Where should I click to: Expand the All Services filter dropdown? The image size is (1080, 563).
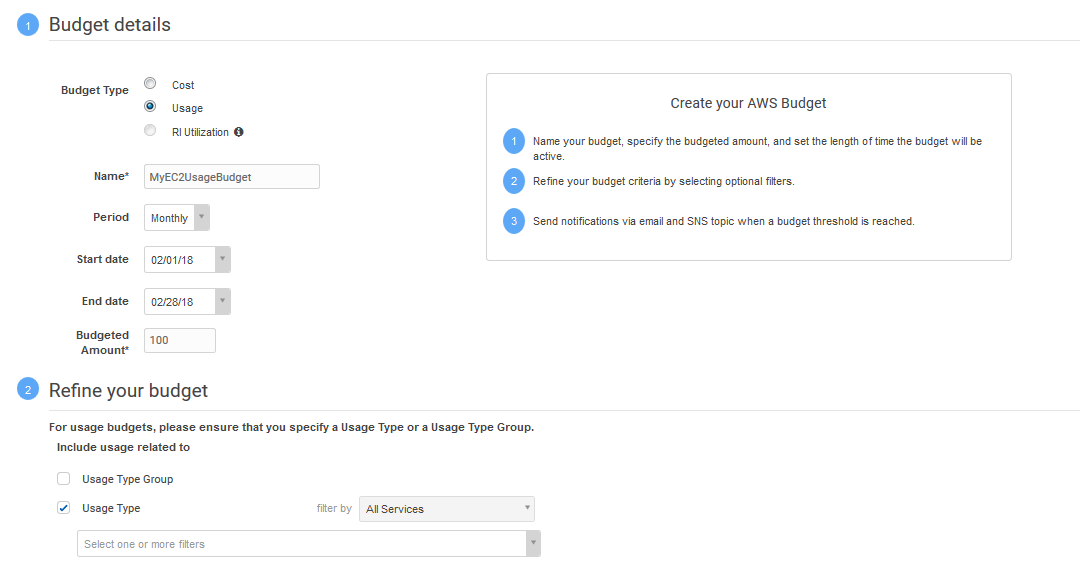[446, 509]
